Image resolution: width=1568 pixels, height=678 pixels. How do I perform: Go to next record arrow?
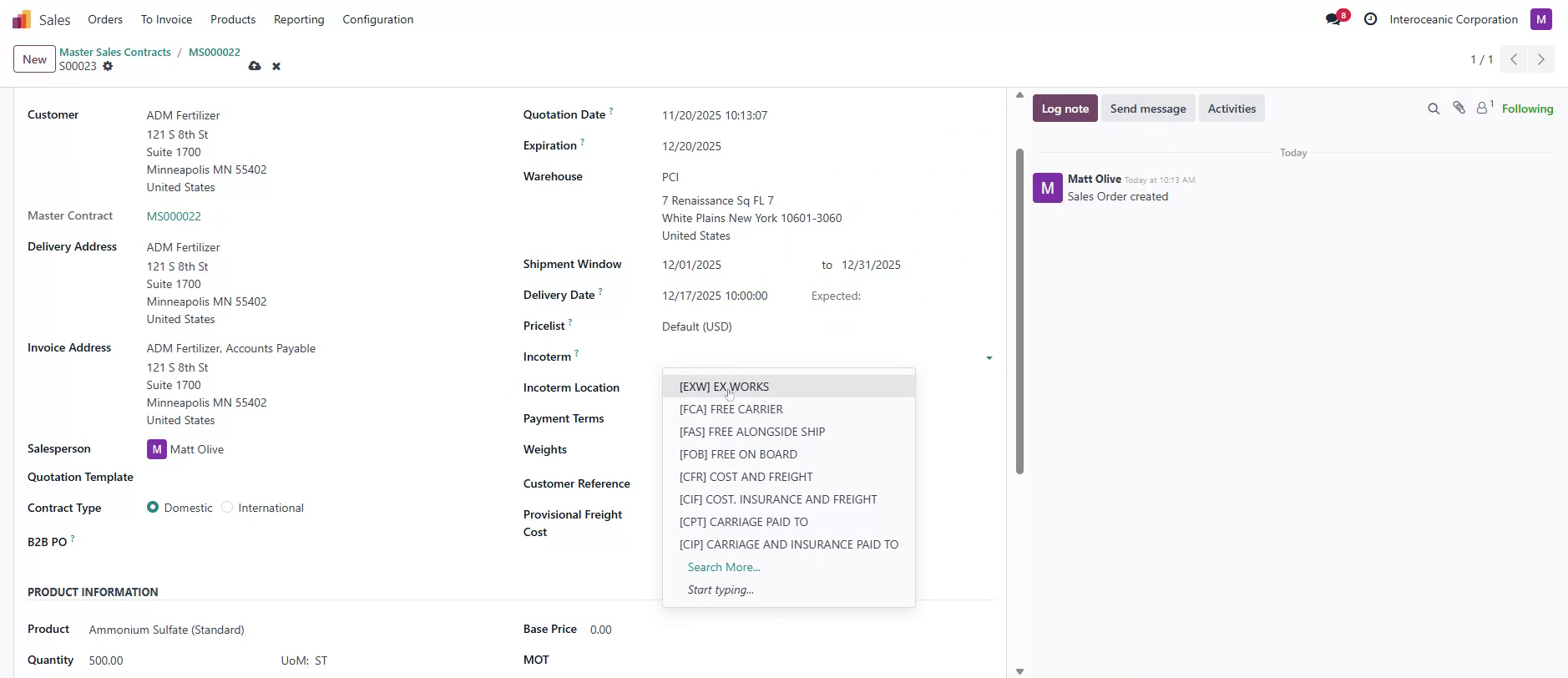click(x=1541, y=59)
